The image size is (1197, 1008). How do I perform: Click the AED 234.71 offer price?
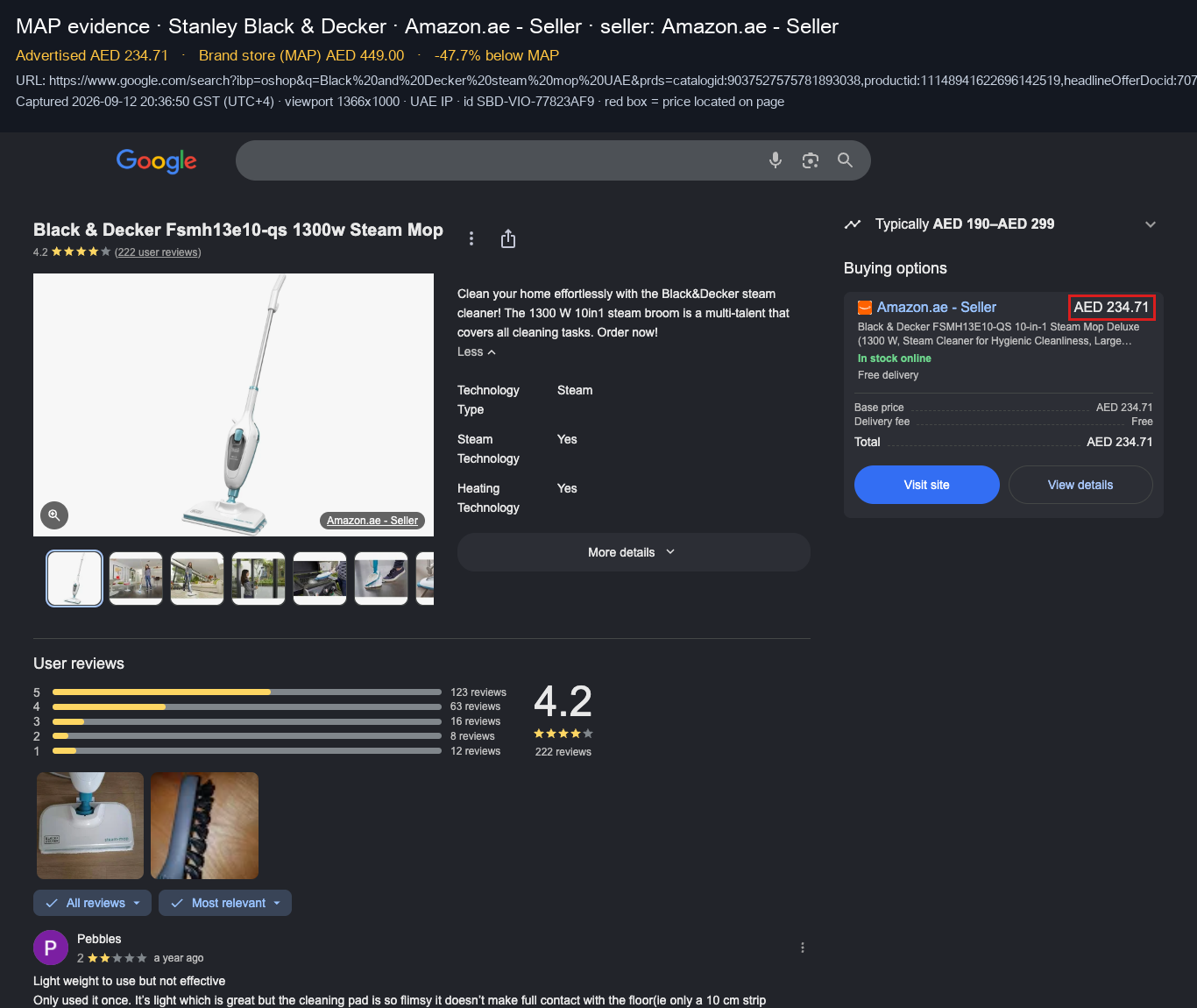pyautogui.click(x=1111, y=308)
